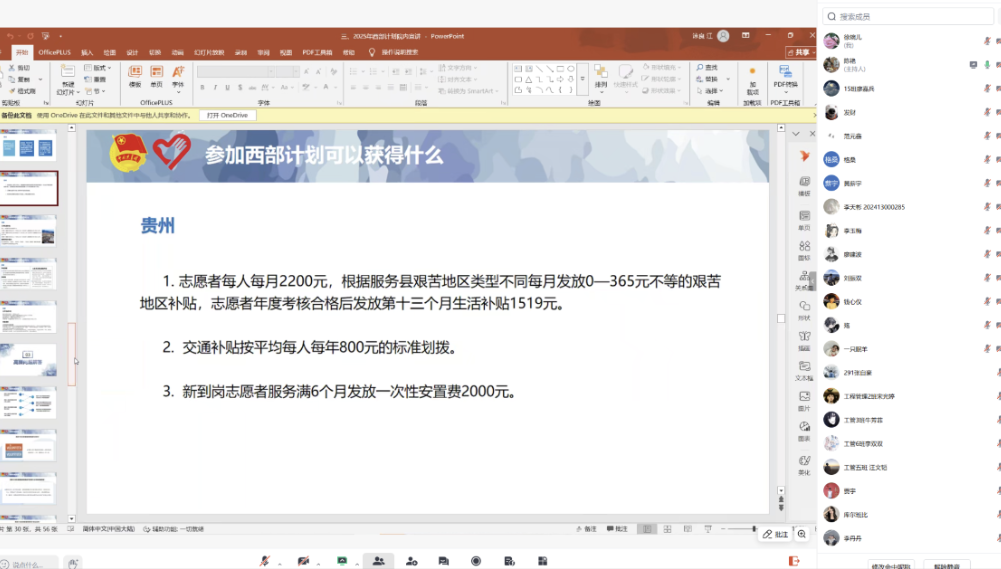Click the 排列 arrange icon
This screenshot has height=569, width=1001.
(601, 76)
